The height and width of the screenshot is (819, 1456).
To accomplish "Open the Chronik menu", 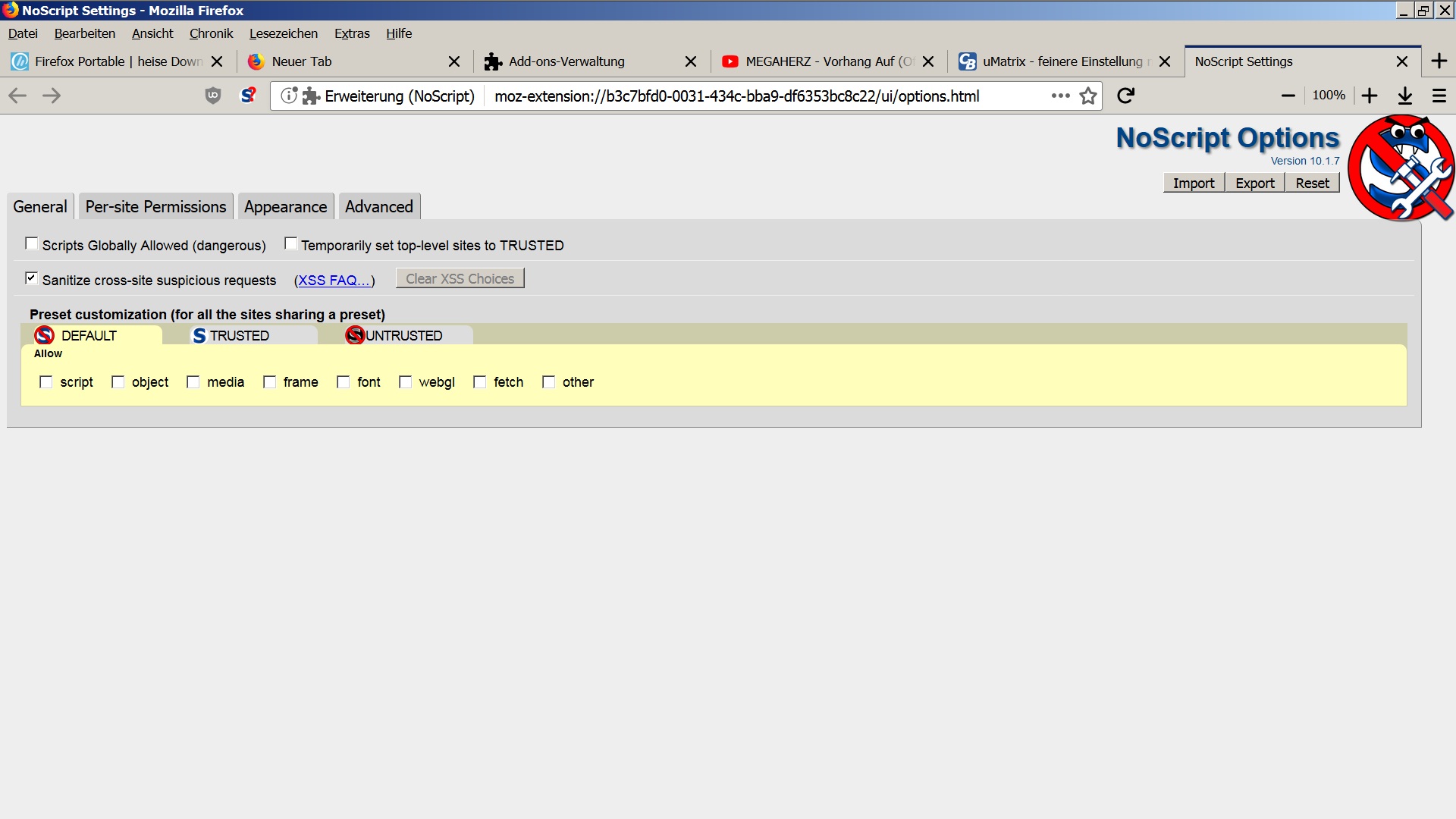I will click(211, 33).
